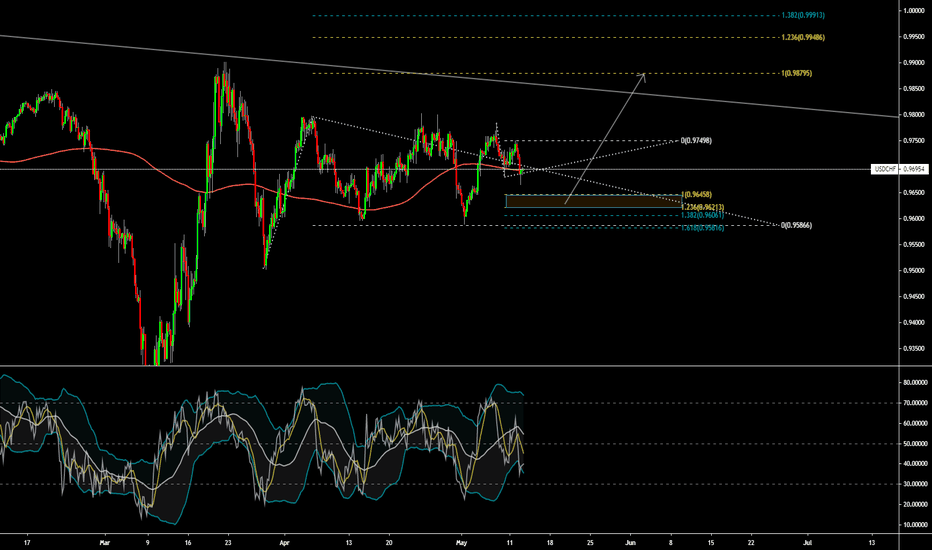The width and height of the screenshot is (932, 550).
Task: Click 1.00000 on the price axis
Action: (x=913, y=11)
